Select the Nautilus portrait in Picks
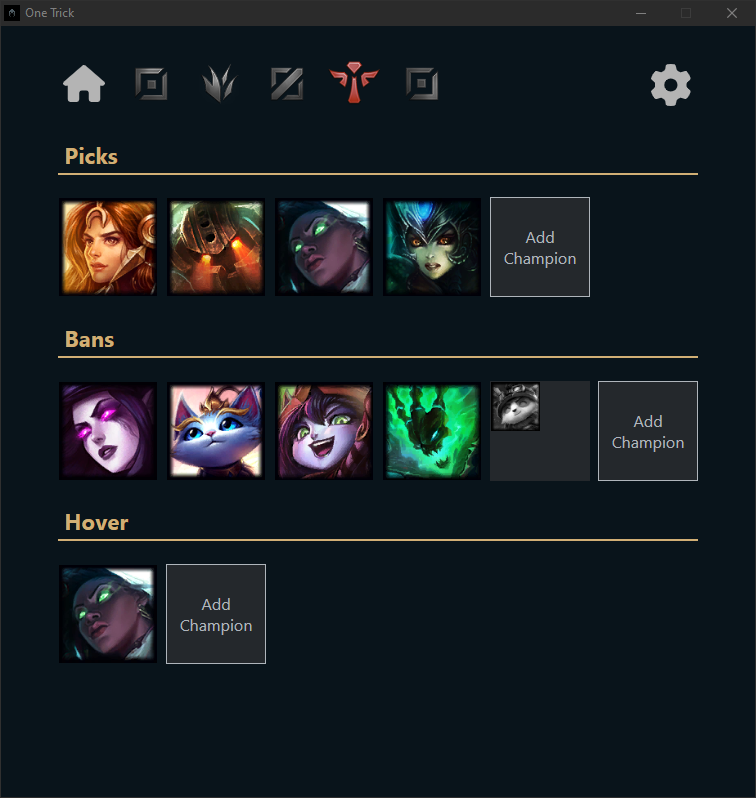The width and height of the screenshot is (756, 798). click(x=216, y=247)
